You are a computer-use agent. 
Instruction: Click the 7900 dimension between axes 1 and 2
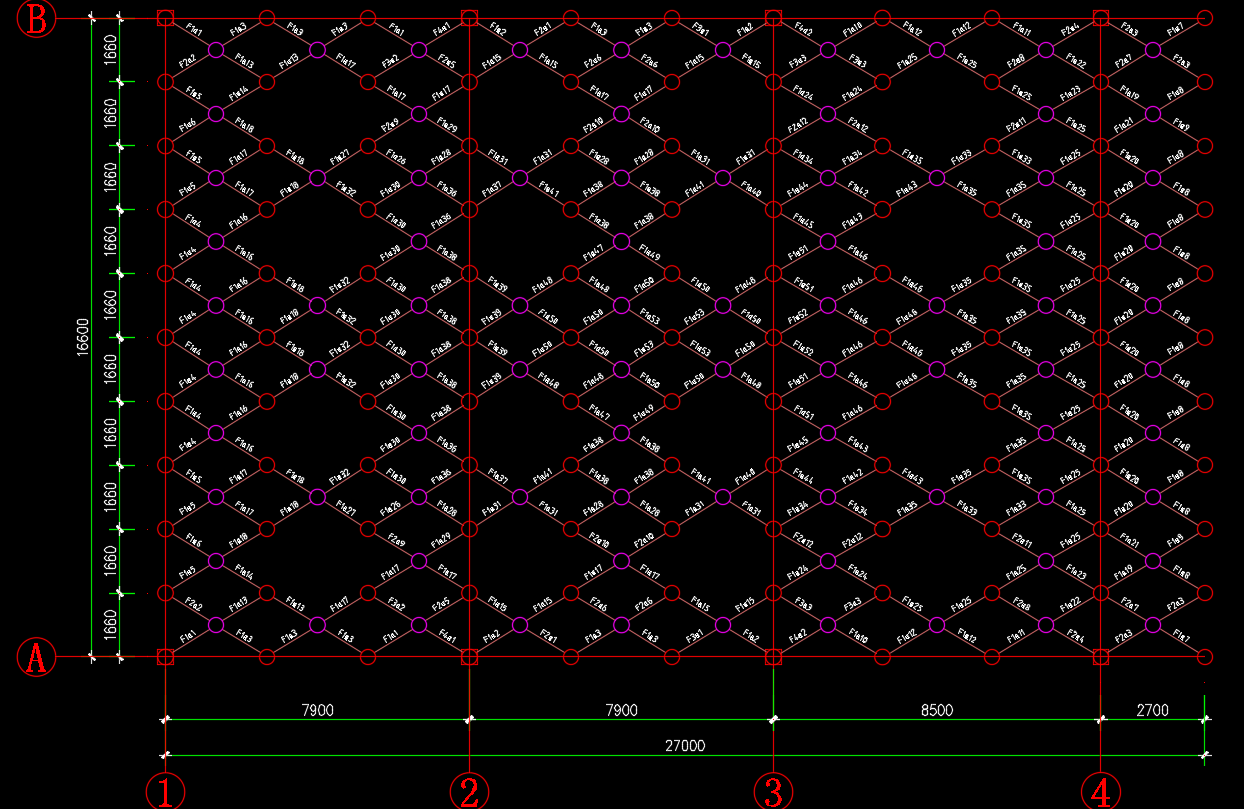[317, 710]
